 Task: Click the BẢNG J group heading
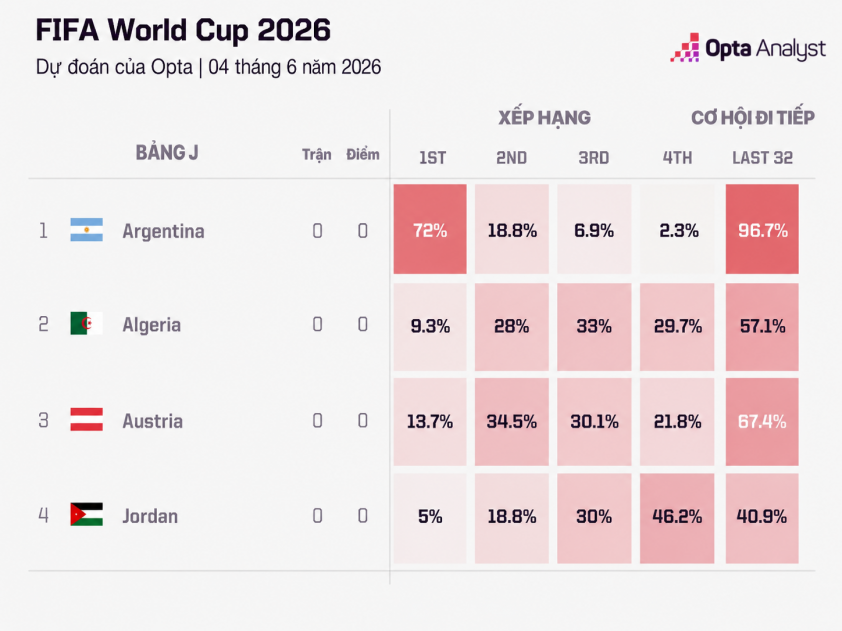[167, 153]
